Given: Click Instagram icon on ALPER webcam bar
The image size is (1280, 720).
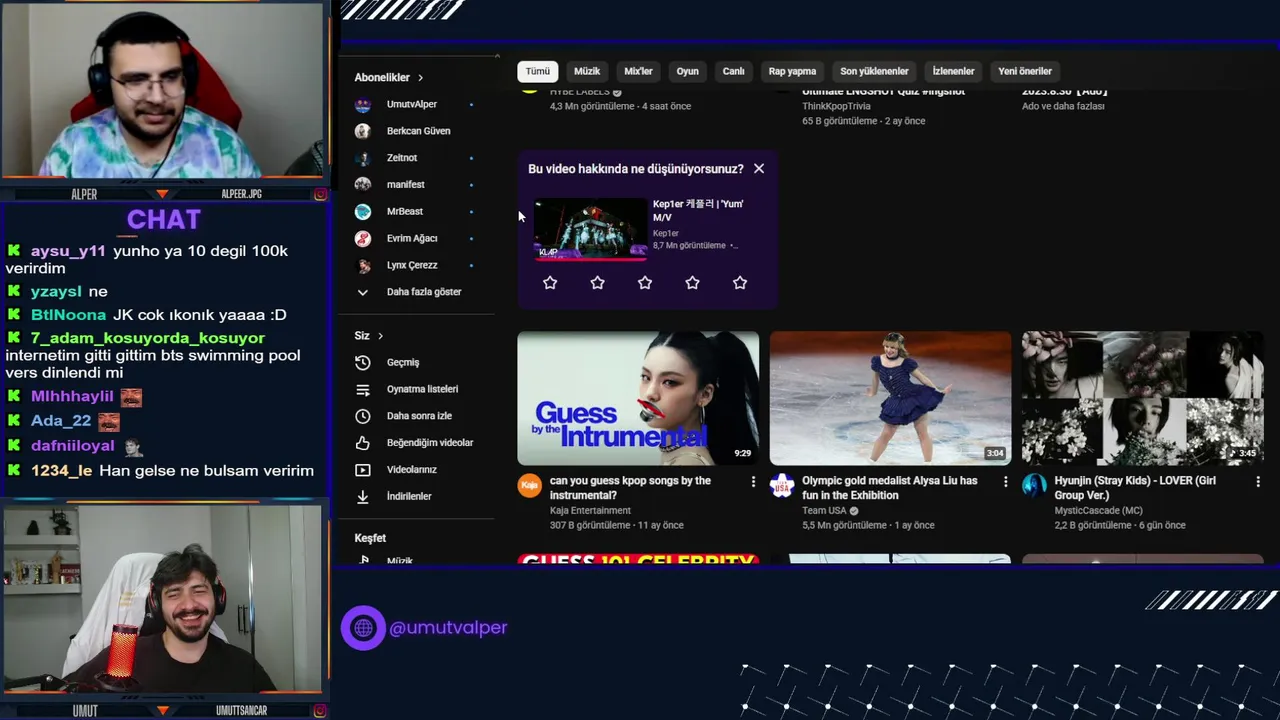Looking at the screenshot, I should (x=320, y=194).
